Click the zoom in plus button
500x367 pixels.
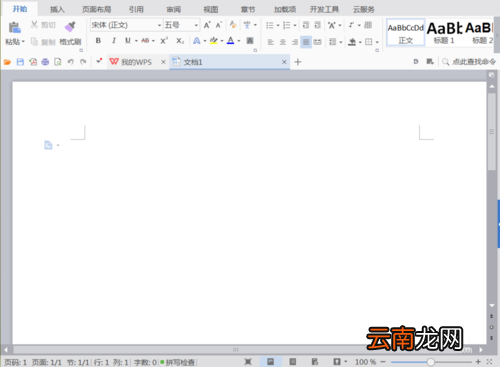(478, 362)
